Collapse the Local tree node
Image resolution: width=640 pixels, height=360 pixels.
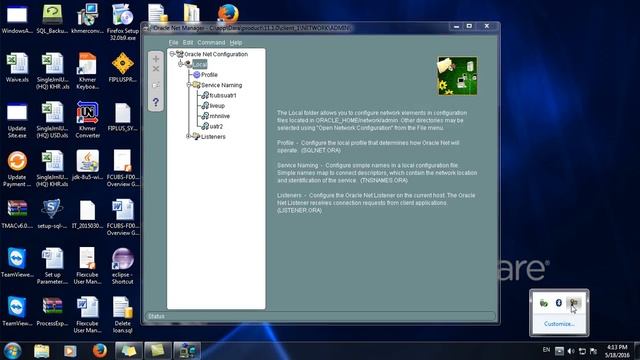pyautogui.click(x=180, y=64)
